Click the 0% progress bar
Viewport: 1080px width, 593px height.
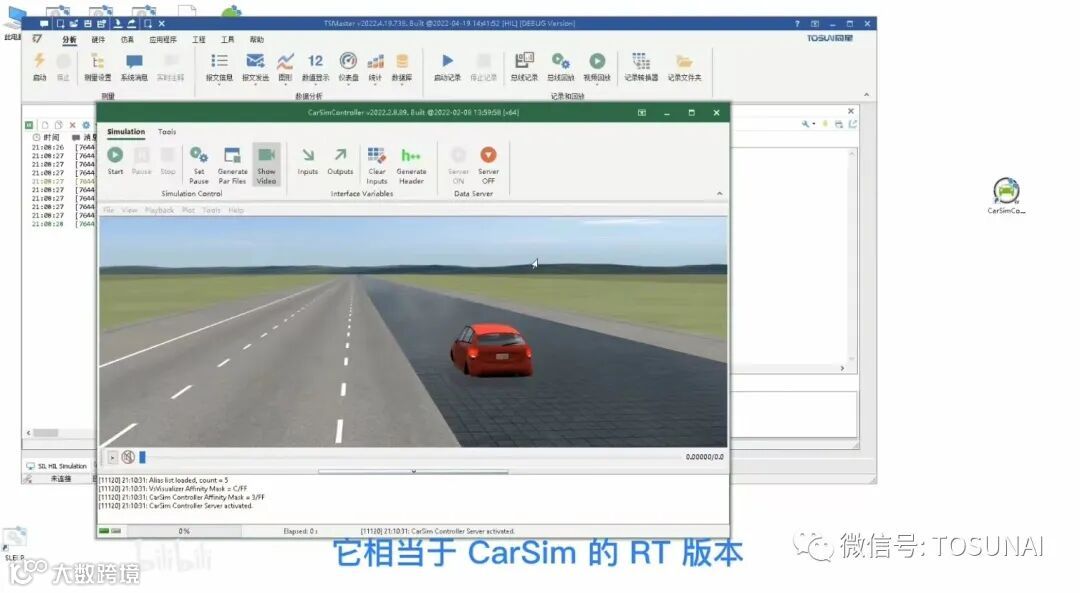184,531
